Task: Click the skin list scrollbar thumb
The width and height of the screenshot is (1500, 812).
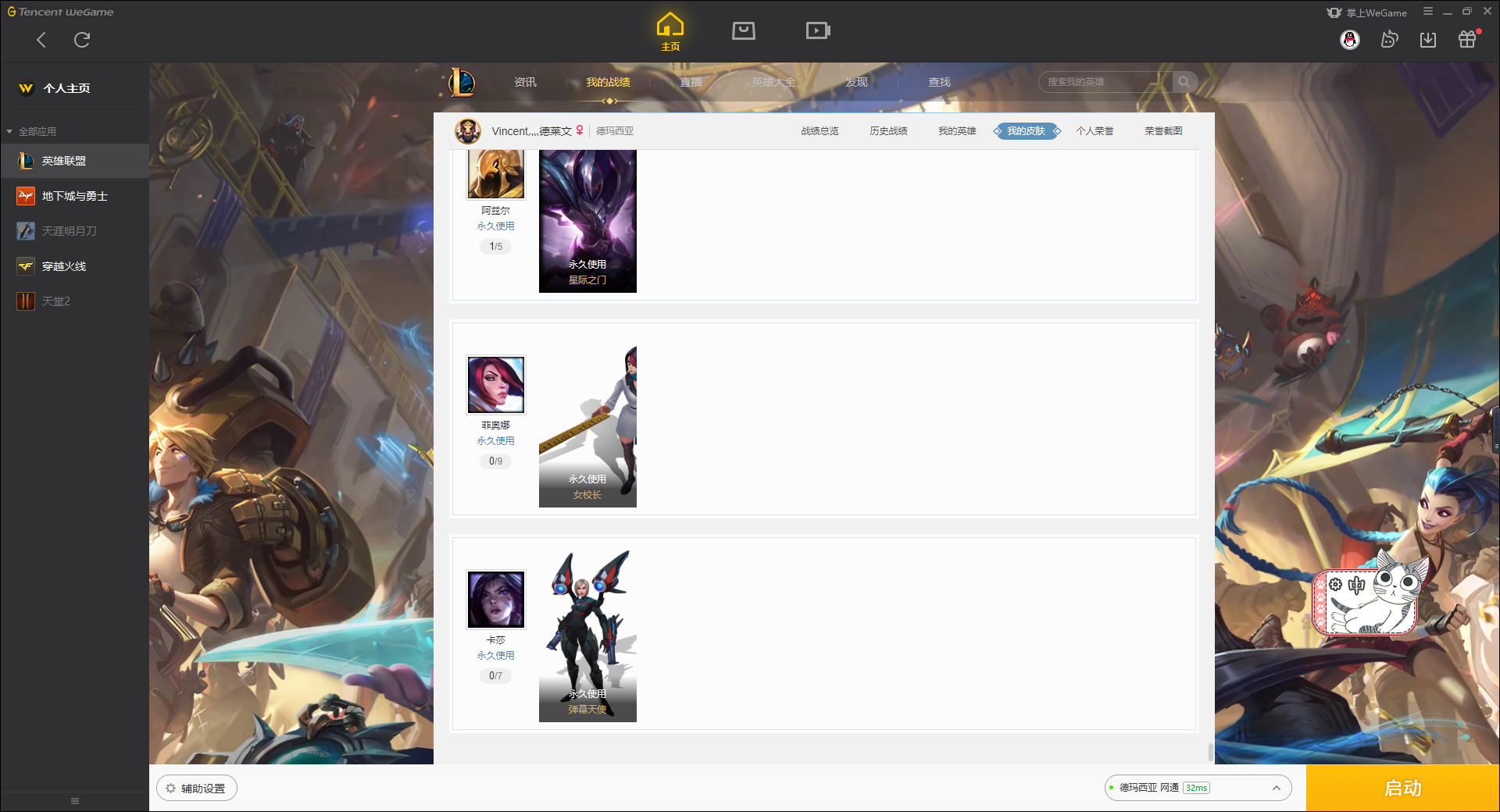Action: coord(1211,753)
